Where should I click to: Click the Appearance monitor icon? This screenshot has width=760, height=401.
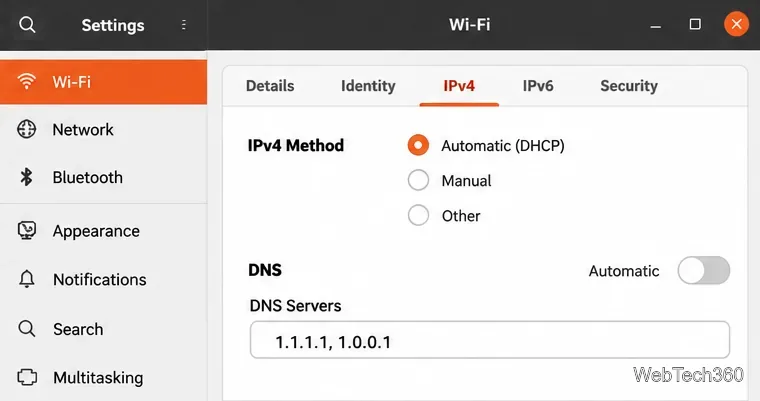click(27, 231)
